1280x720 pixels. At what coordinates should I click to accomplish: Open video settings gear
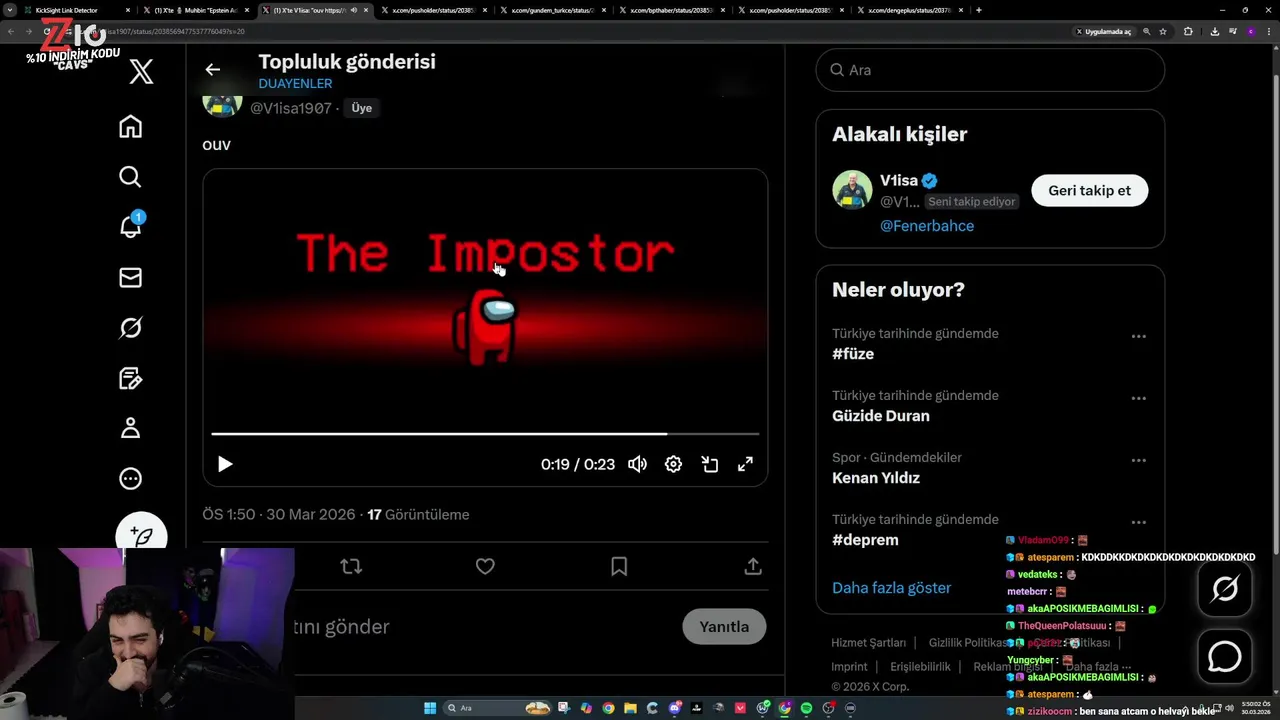[x=673, y=464]
